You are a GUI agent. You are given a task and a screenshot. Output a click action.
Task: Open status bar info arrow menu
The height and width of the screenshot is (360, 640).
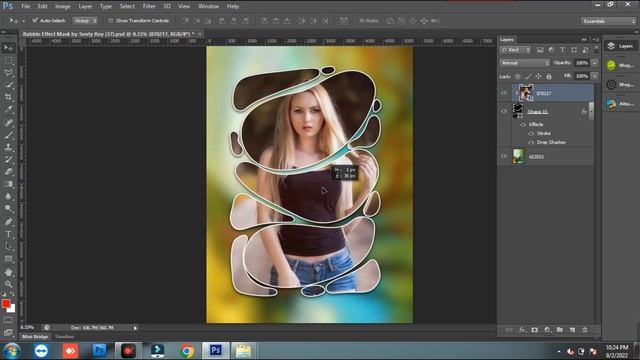click(x=135, y=328)
